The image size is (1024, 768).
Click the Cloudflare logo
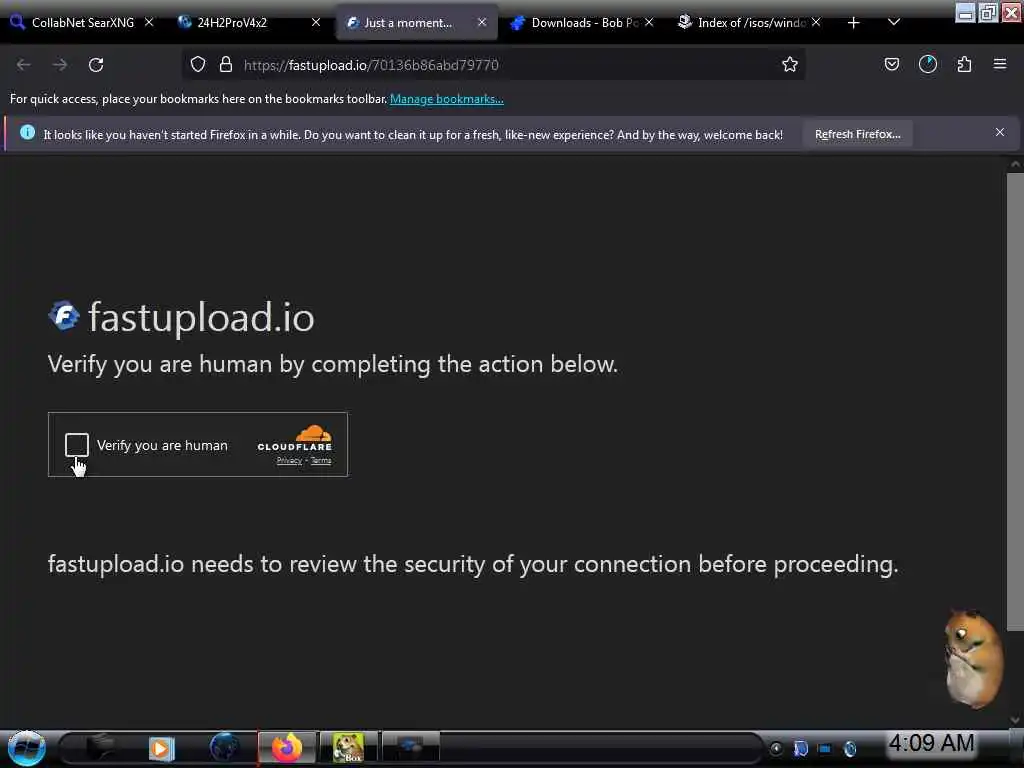[x=295, y=438]
